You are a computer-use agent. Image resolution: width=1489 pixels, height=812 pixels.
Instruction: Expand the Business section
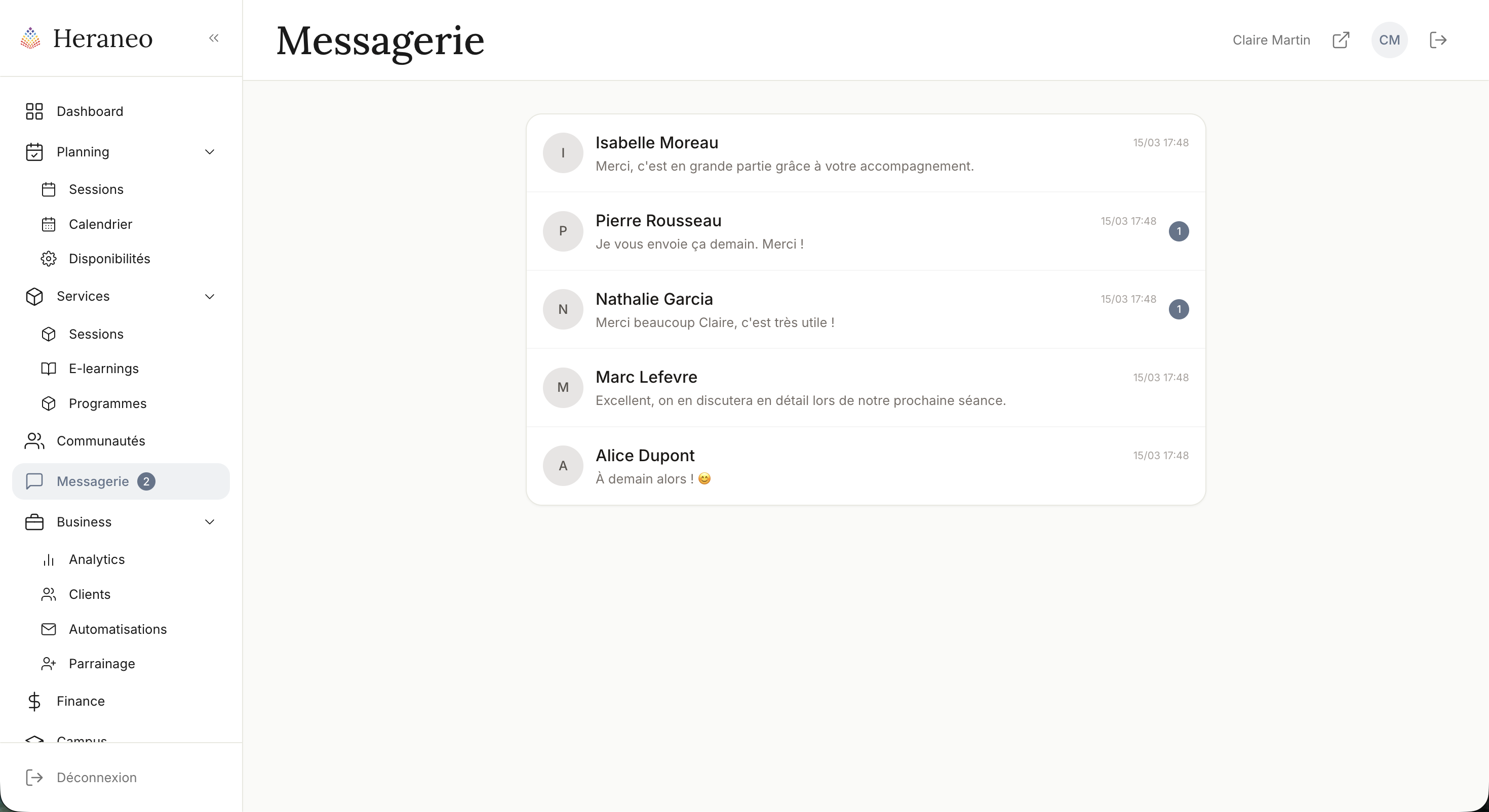[210, 521]
